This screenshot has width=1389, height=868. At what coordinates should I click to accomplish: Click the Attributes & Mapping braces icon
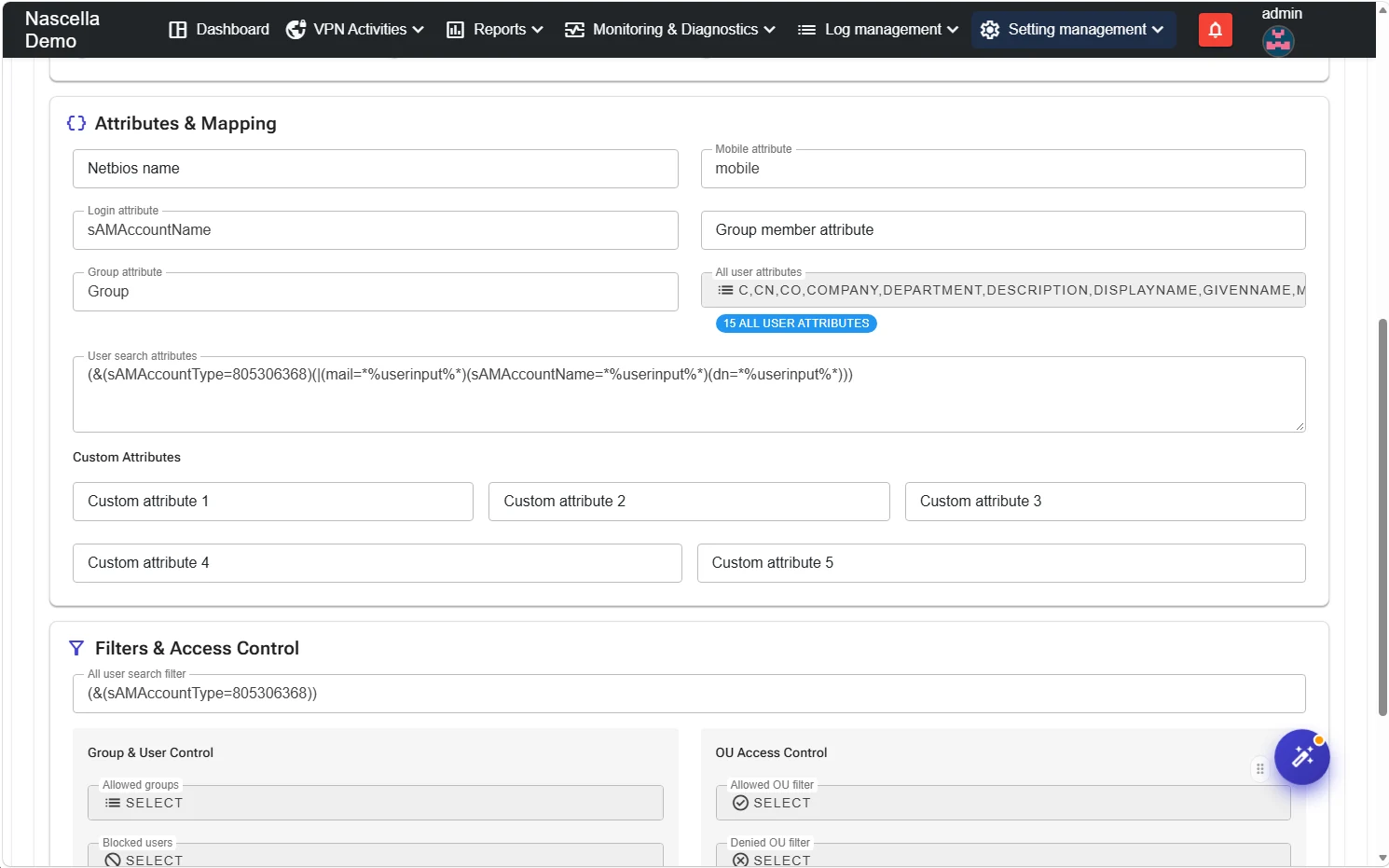(x=76, y=123)
